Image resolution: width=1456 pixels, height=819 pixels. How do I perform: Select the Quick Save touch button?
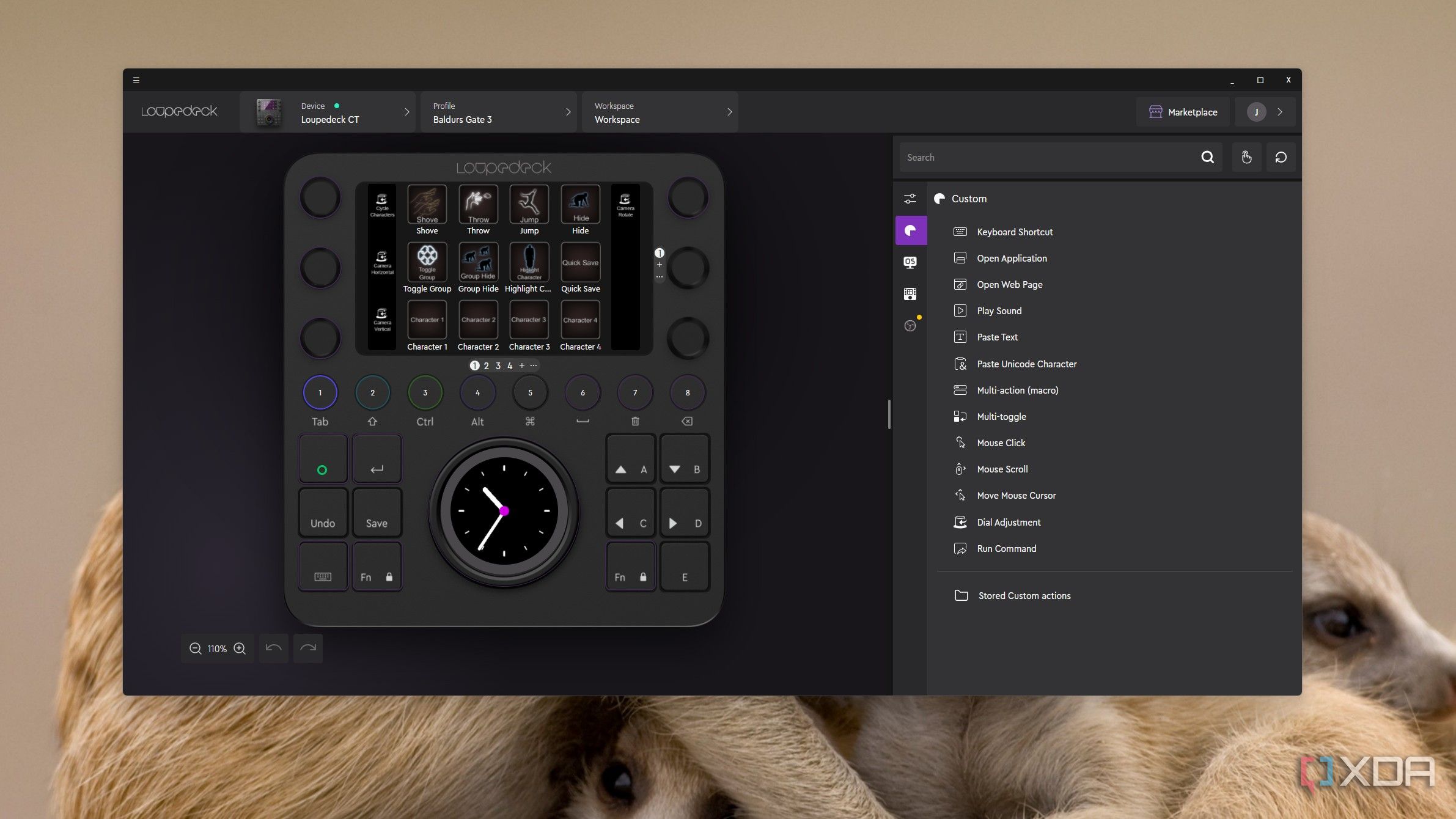580,262
